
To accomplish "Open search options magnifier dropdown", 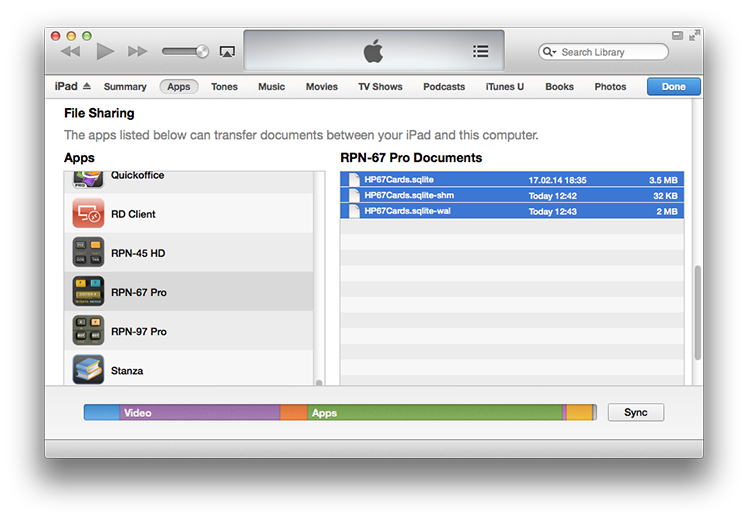I will tap(550, 52).
